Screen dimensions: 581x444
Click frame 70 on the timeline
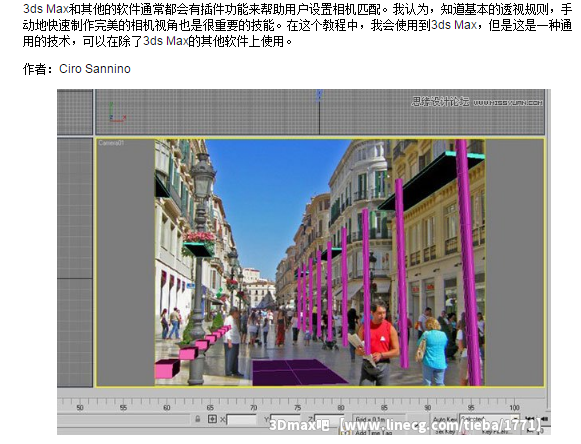(253, 407)
